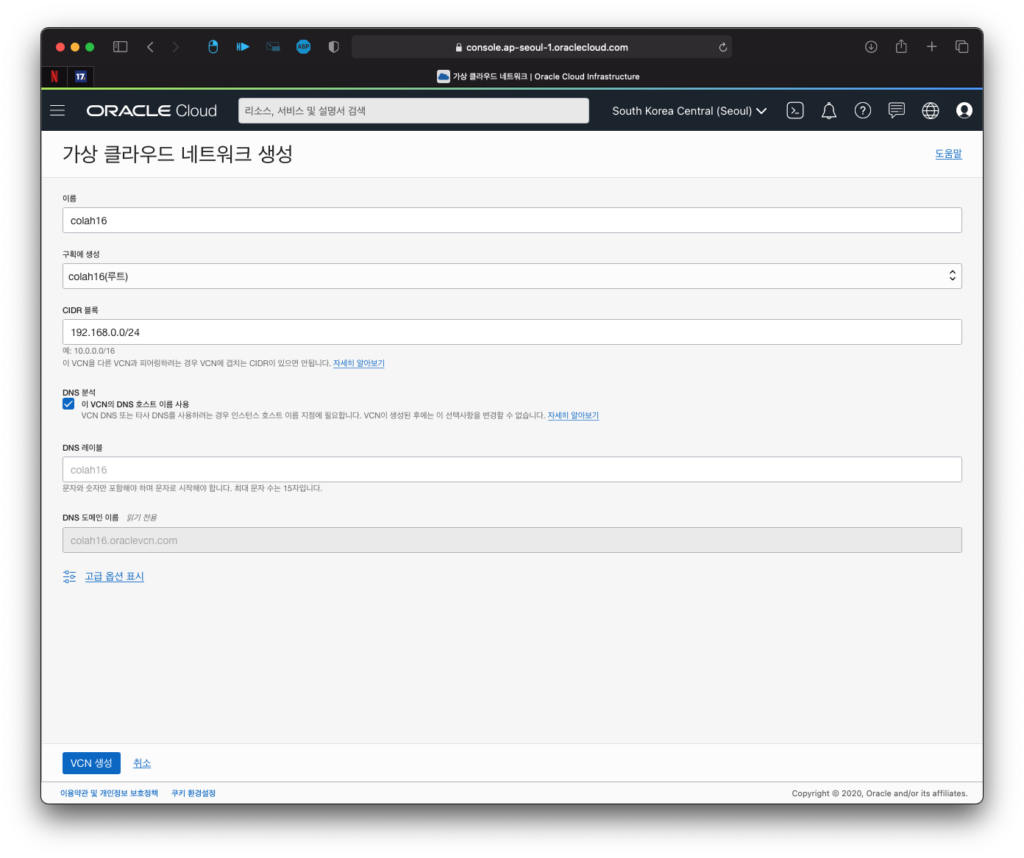Image resolution: width=1024 pixels, height=858 pixels.
Task: Open the support chat icon
Action: coord(897,111)
